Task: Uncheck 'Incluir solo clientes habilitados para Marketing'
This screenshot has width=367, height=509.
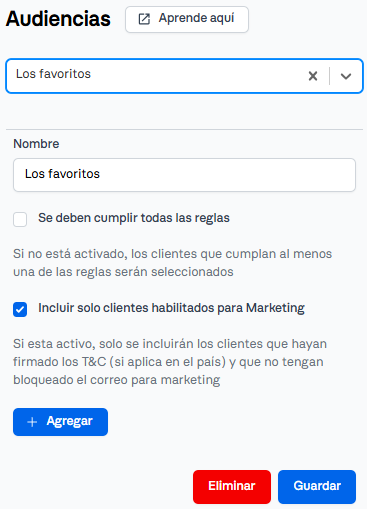Action: pyautogui.click(x=20, y=309)
